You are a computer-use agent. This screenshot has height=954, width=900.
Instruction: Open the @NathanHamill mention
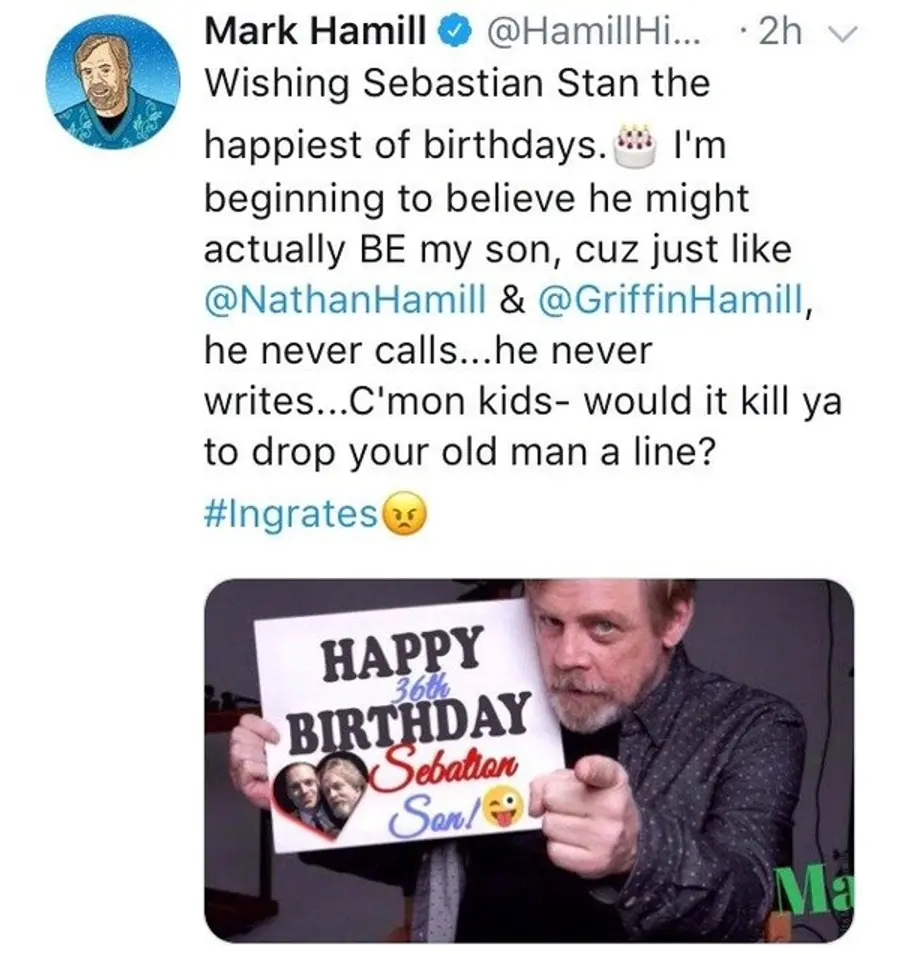coord(345,301)
